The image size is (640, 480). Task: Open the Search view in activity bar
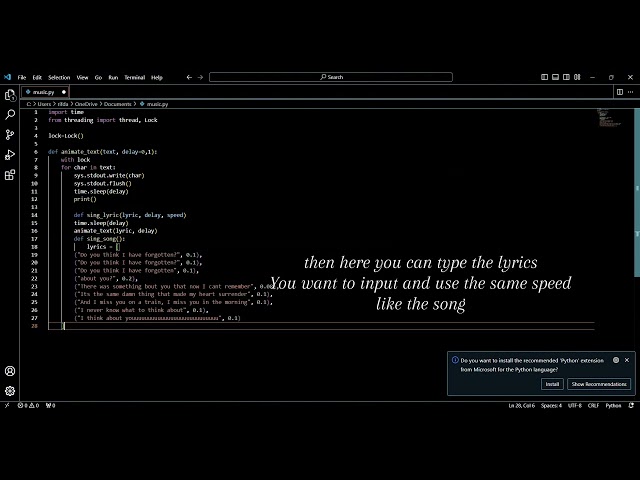10,115
